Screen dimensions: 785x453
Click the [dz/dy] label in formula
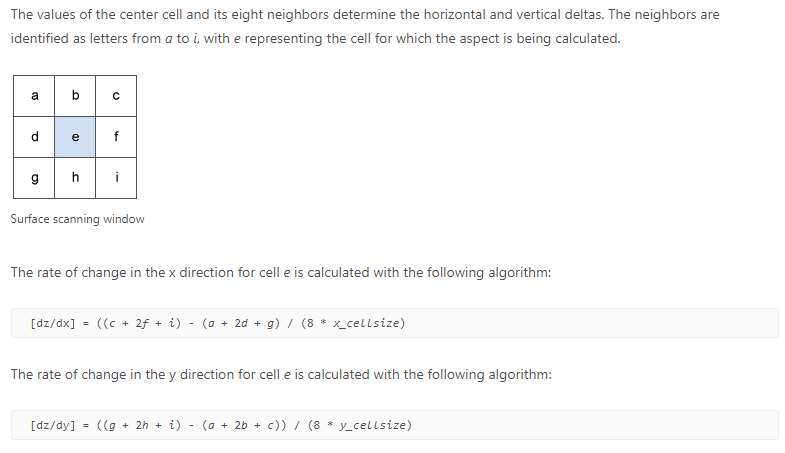point(53,425)
